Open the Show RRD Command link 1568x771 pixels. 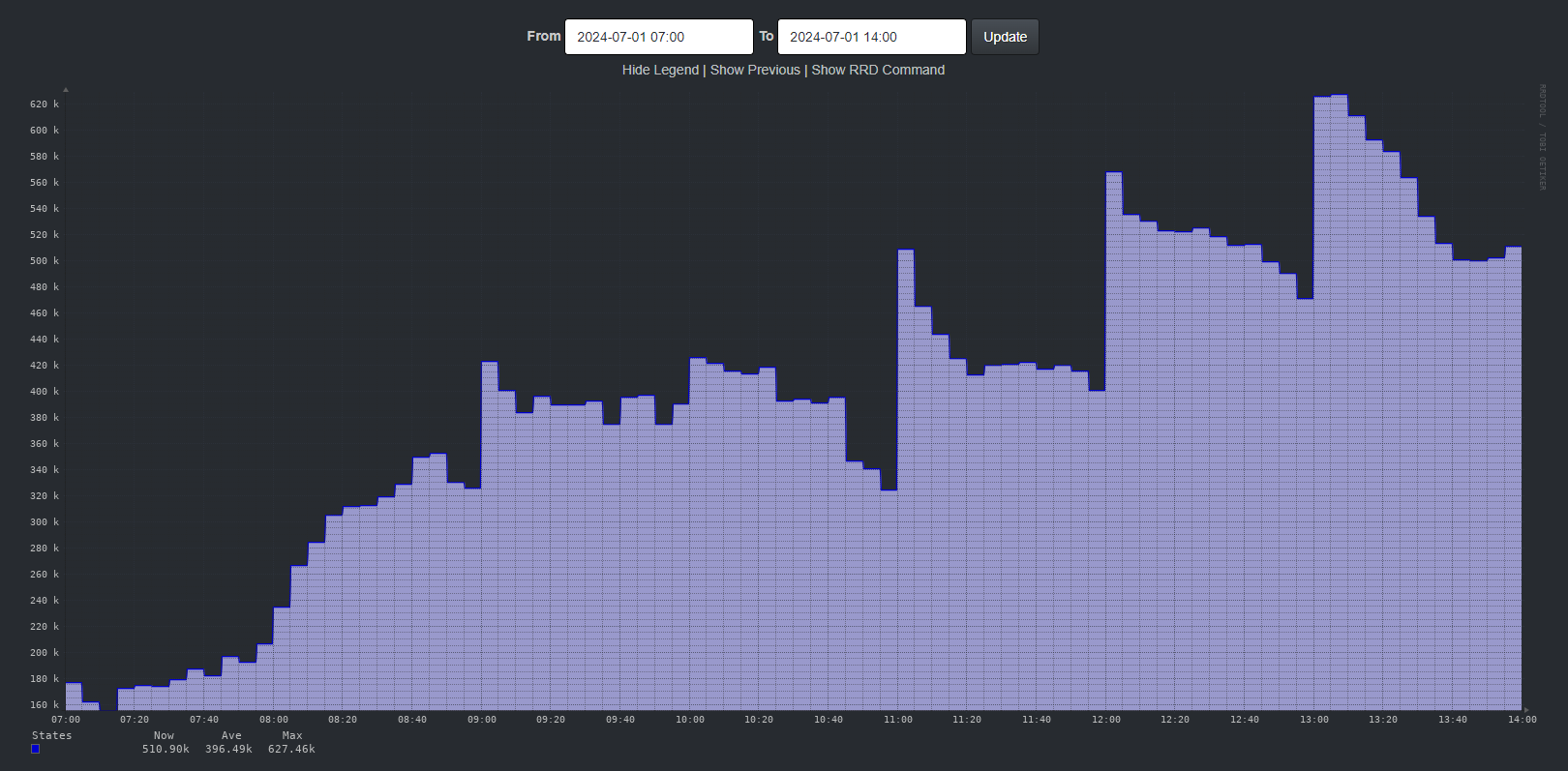tap(878, 70)
